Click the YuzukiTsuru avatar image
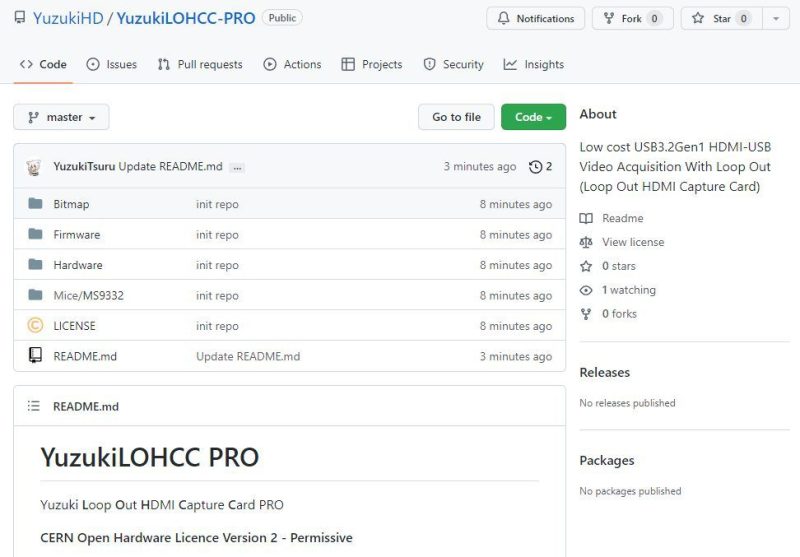Image resolution: width=800 pixels, height=557 pixels. click(x=35, y=167)
